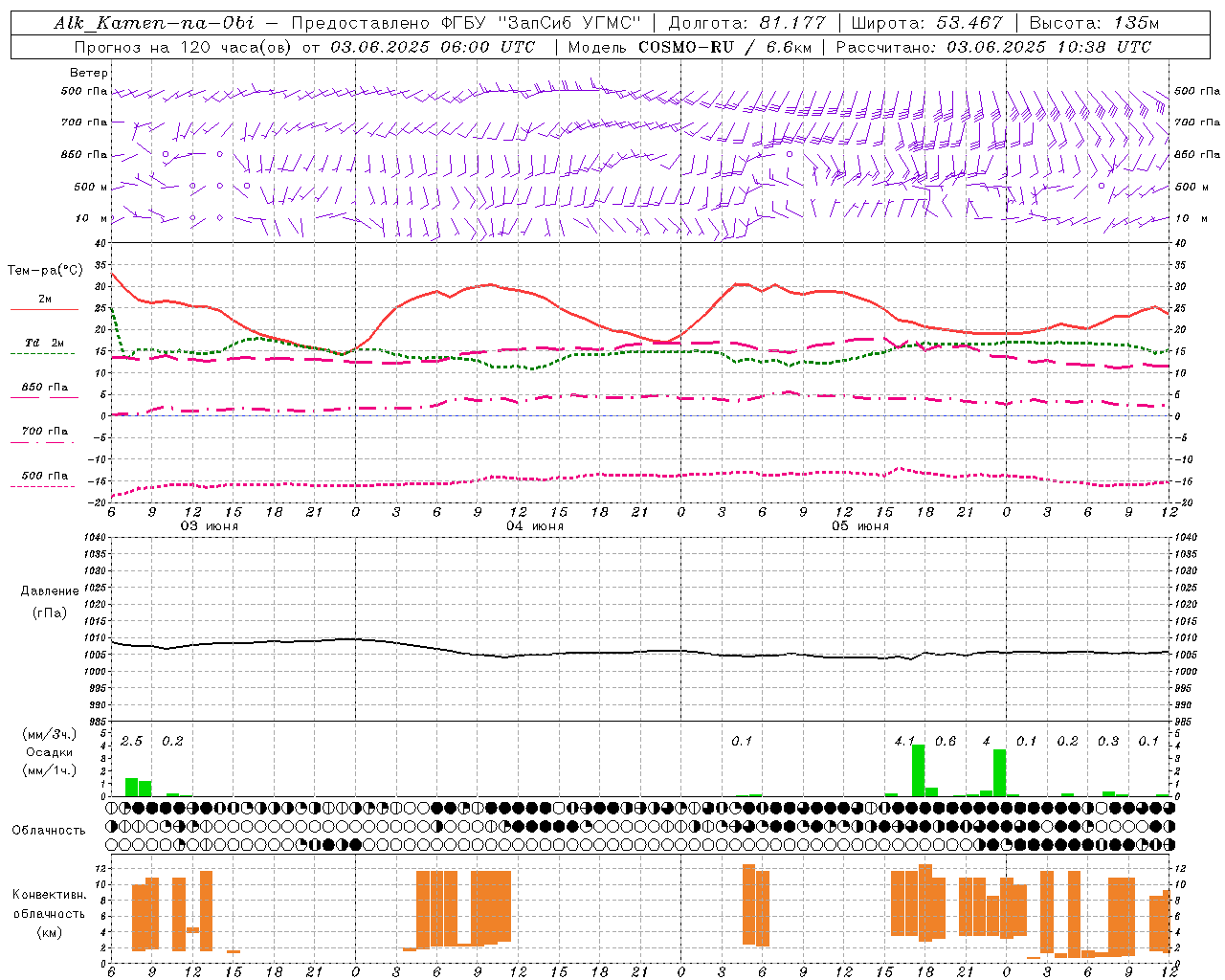Click the 05 июня date label

click(860, 526)
